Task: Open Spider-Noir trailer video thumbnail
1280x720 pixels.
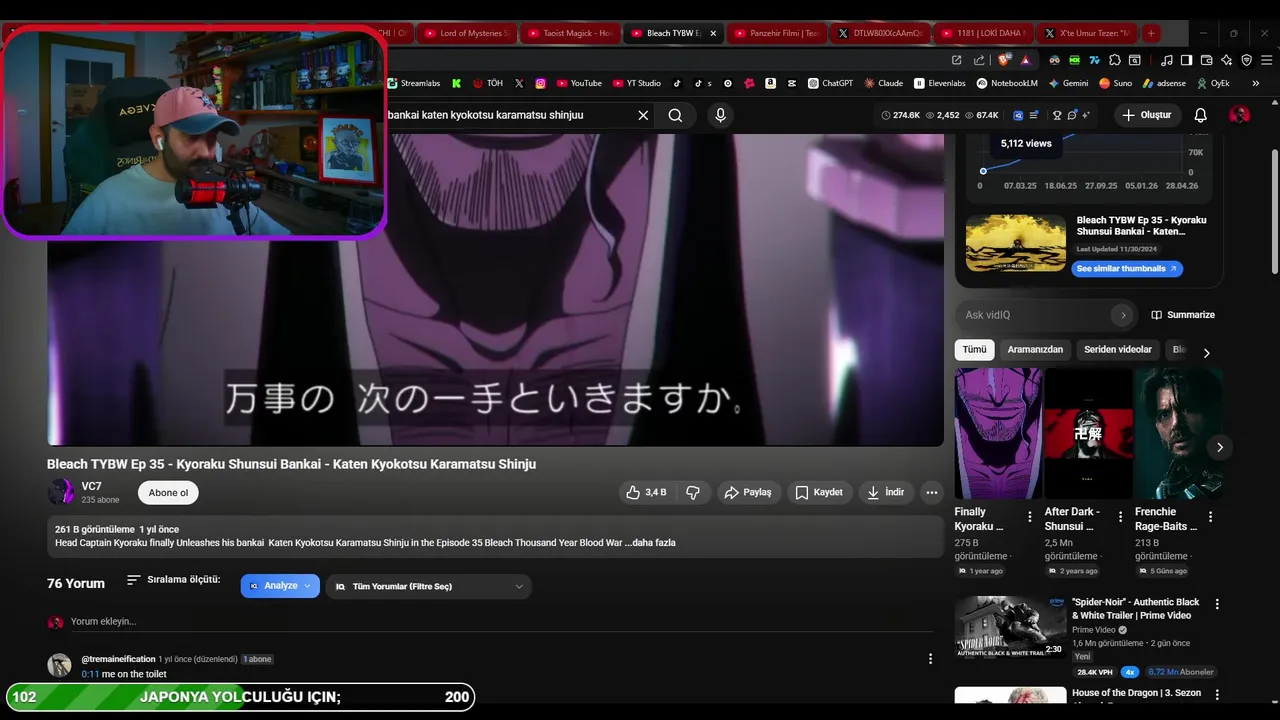Action: (1010, 627)
